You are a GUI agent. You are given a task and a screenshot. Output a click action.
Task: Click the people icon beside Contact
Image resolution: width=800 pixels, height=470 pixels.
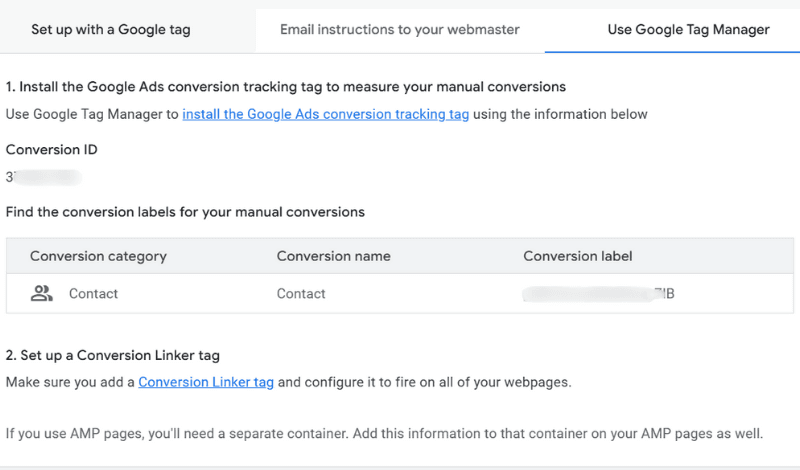coord(41,294)
